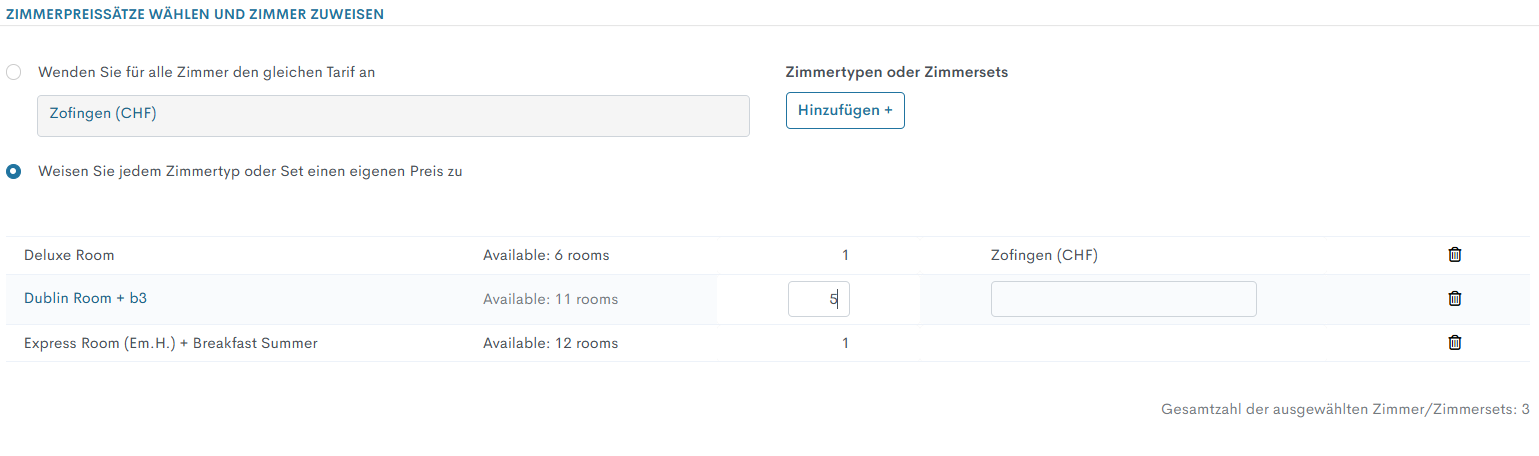Image resolution: width=1539 pixels, height=456 pixels.
Task: Click the Deluxe Room quantity value
Action: pos(845,255)
